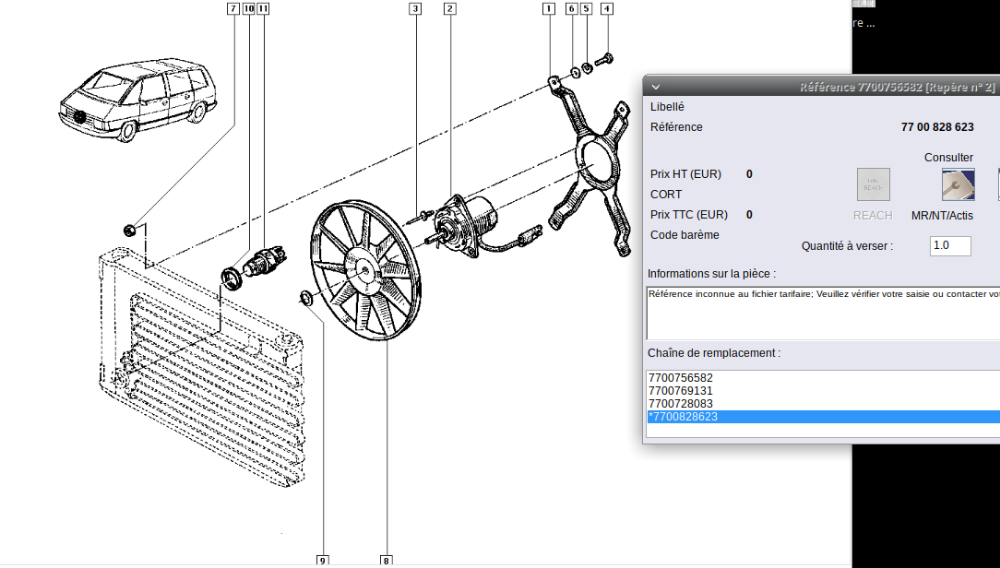Screen dimensions: 1000x568
Task: Click the Quantité à verser input field
Action: pyautogui.click(x=950, y=246)
